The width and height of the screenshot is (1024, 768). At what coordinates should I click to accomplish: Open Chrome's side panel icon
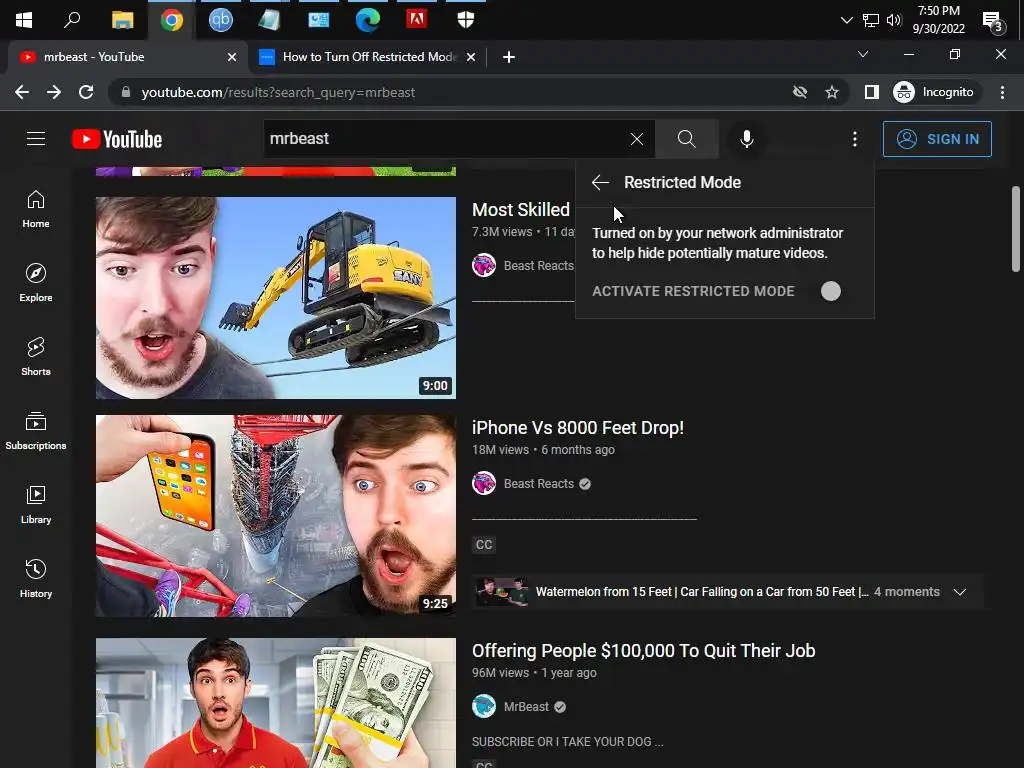[871, 92]
